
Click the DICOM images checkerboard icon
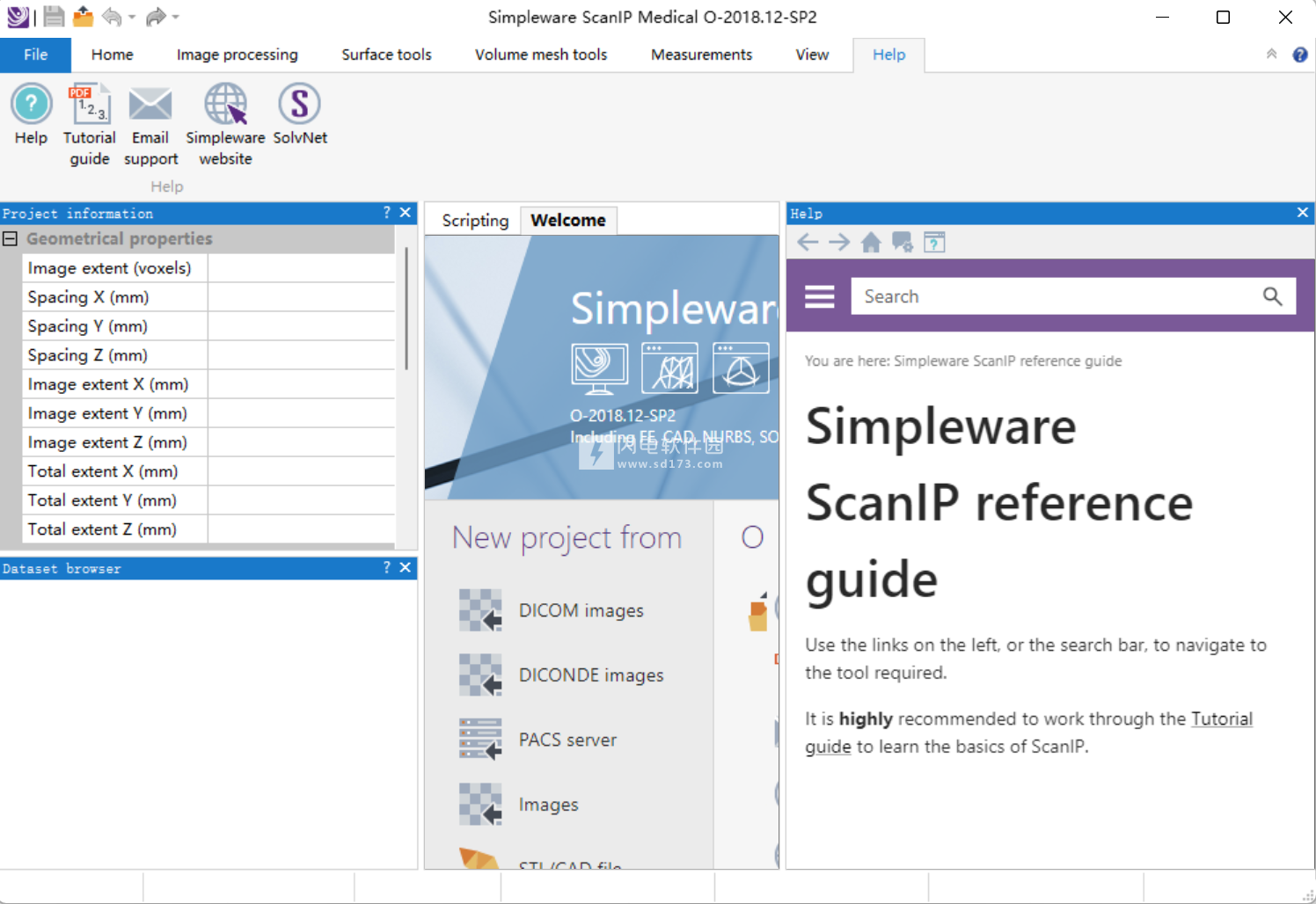[480, 610]
